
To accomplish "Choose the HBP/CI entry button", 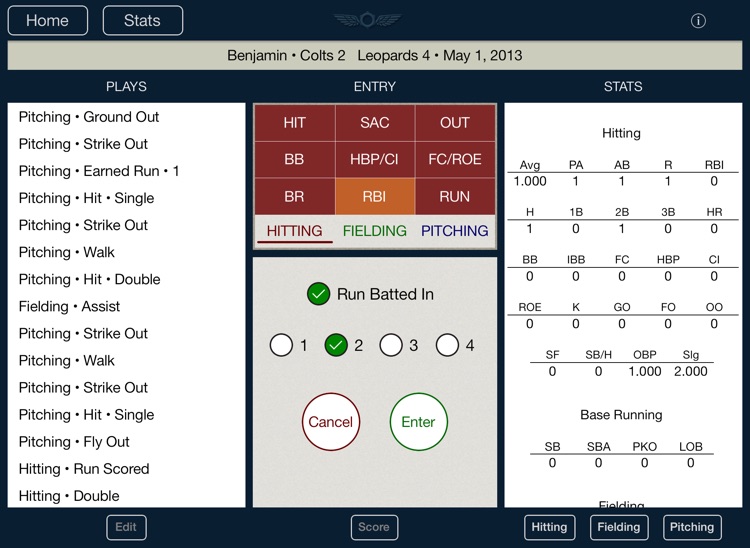I will pos(375,159).
